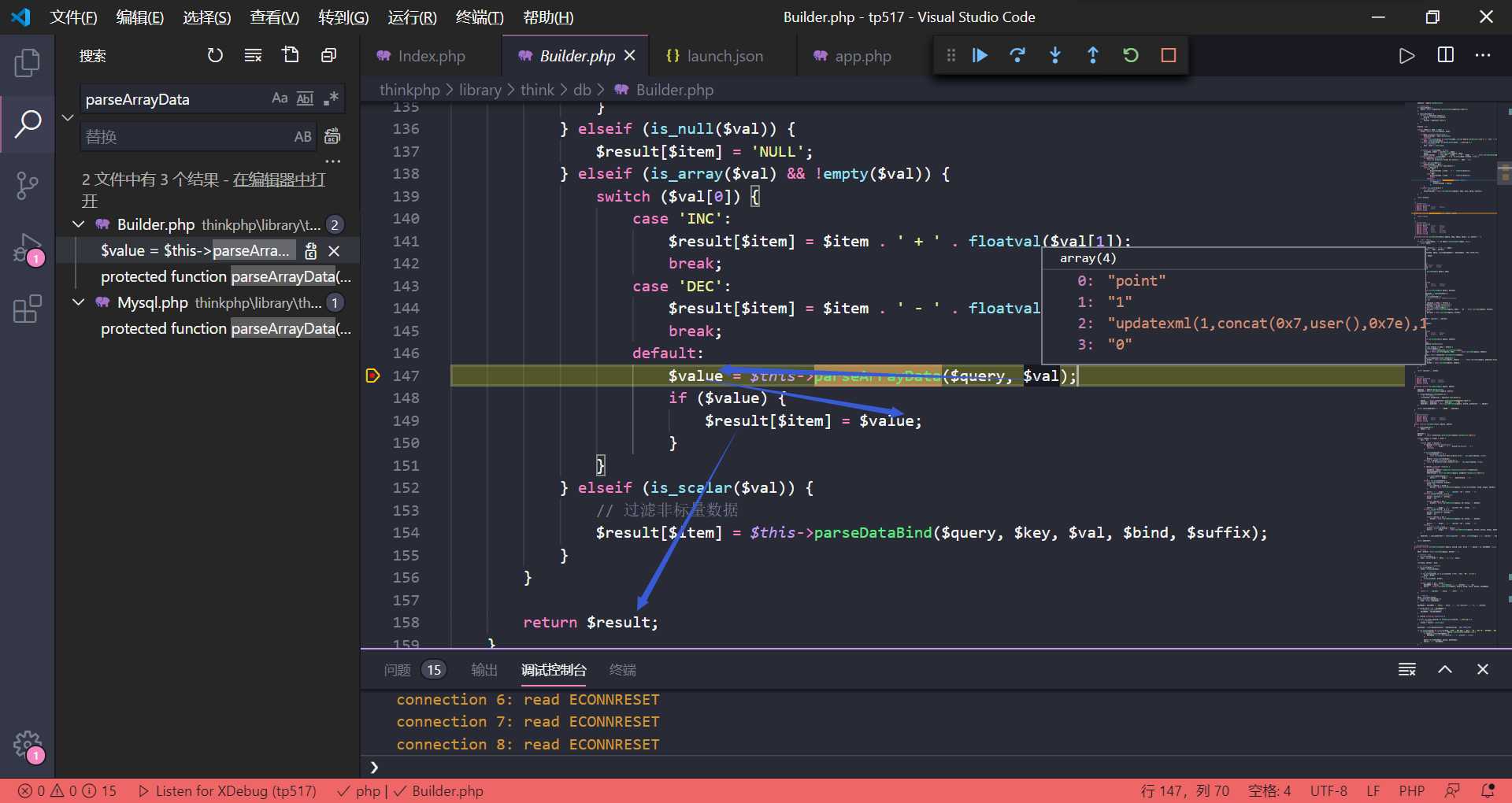Open the 问题 problems panel tab
The width and height of the screenshot is (1512, 803).
[x=414, y=669]
